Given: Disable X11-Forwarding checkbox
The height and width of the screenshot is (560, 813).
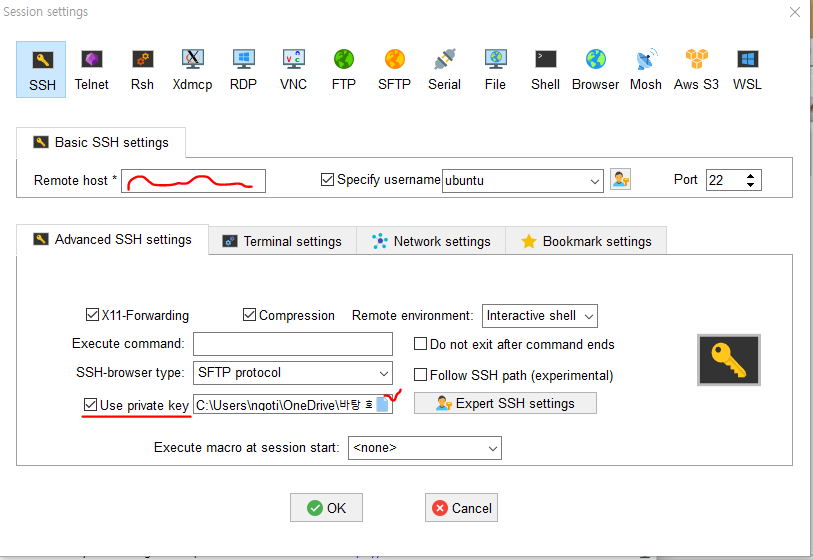Looking at the screenshot, I should click(92, 315).
